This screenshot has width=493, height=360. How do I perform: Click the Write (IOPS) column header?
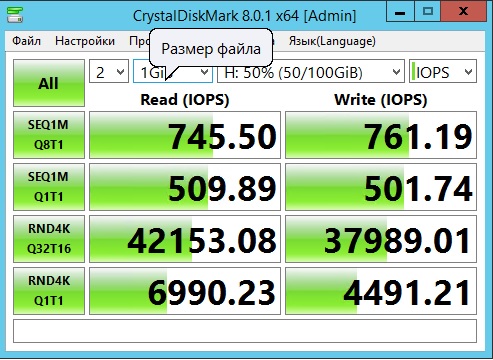(x=381, y=100)
